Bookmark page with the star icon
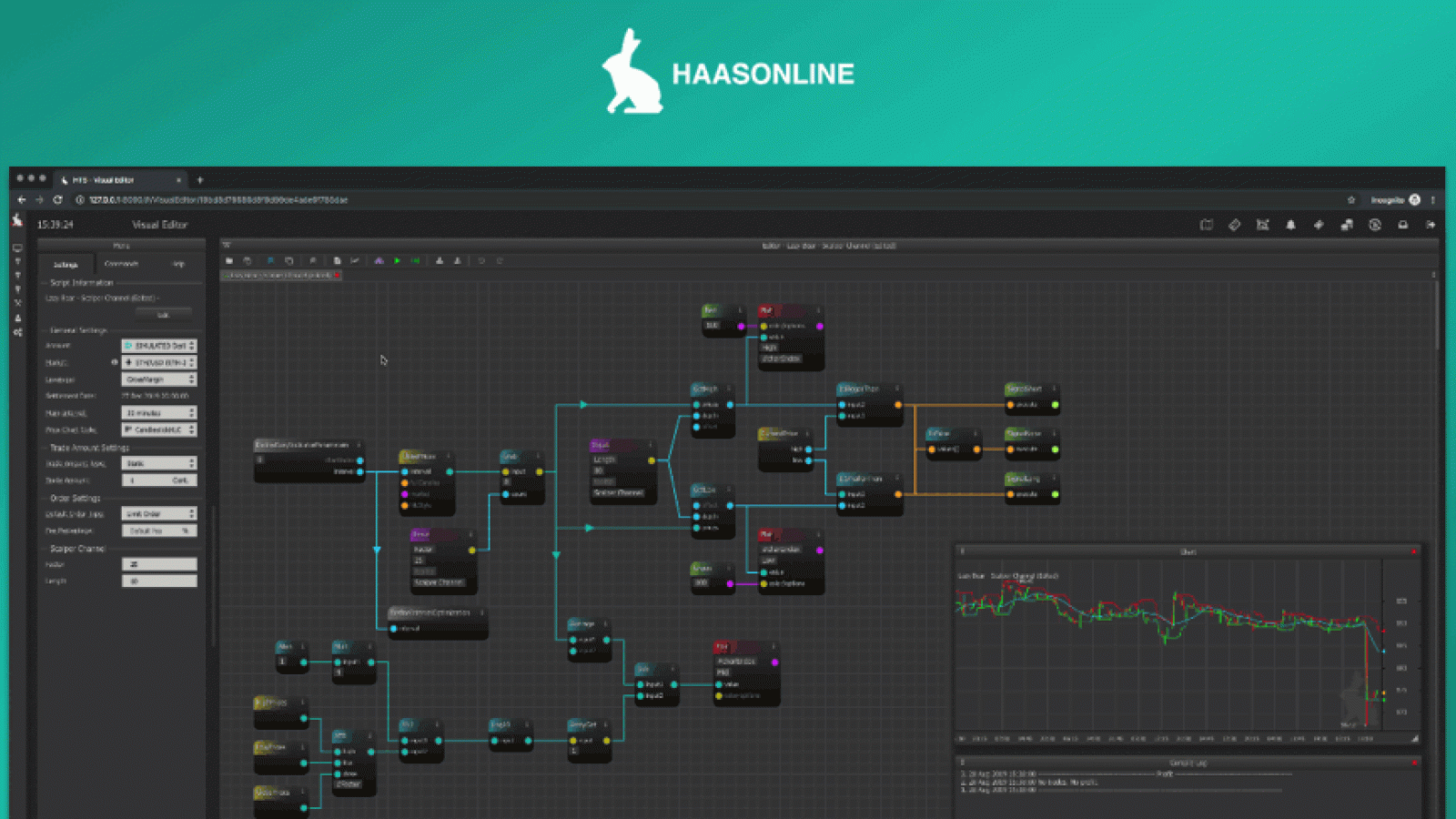 pyautogui.click(x=1351, y=200)
